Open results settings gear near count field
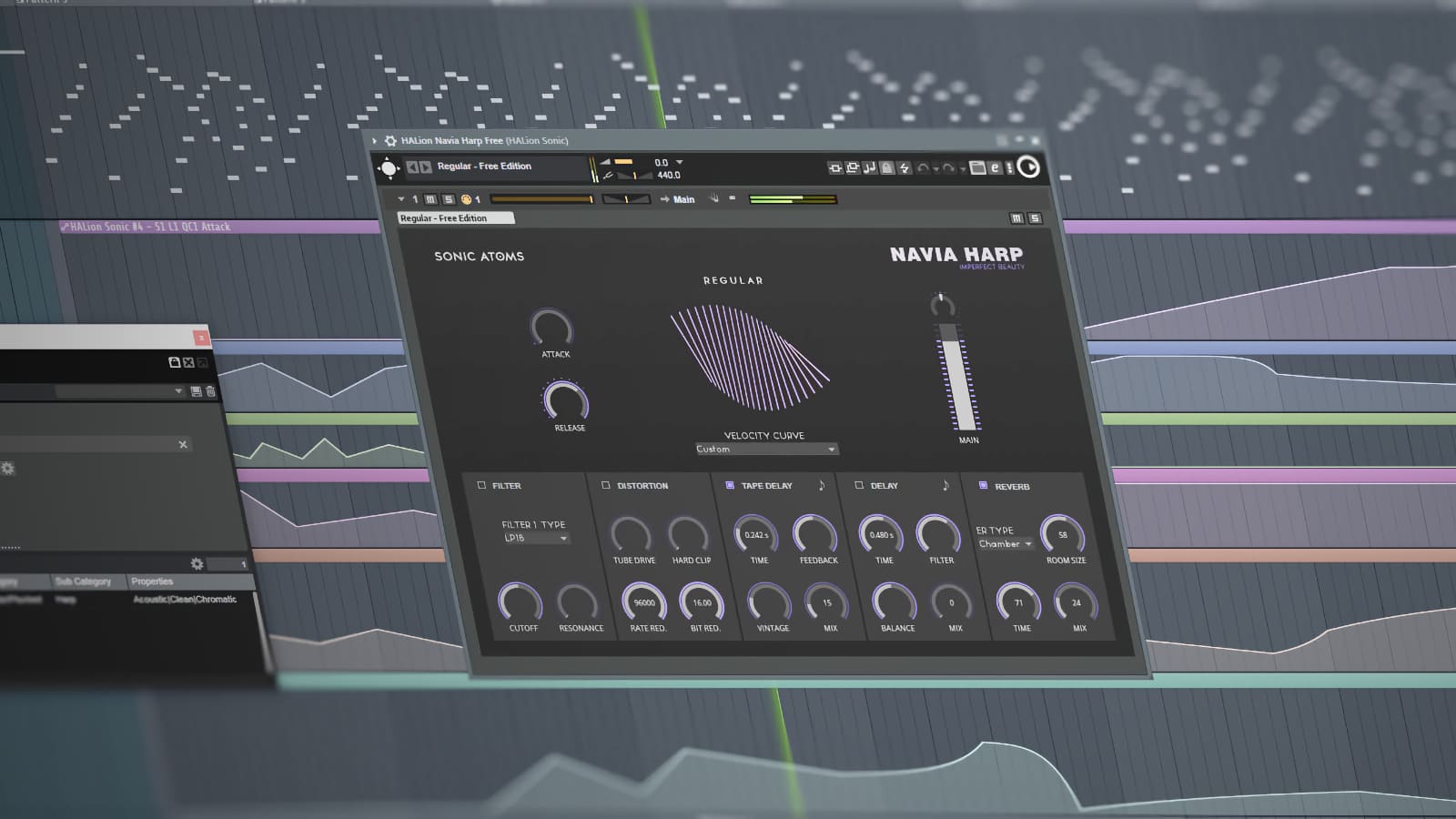This screenshot has height=819, width=1456. (x=197, y=564)
